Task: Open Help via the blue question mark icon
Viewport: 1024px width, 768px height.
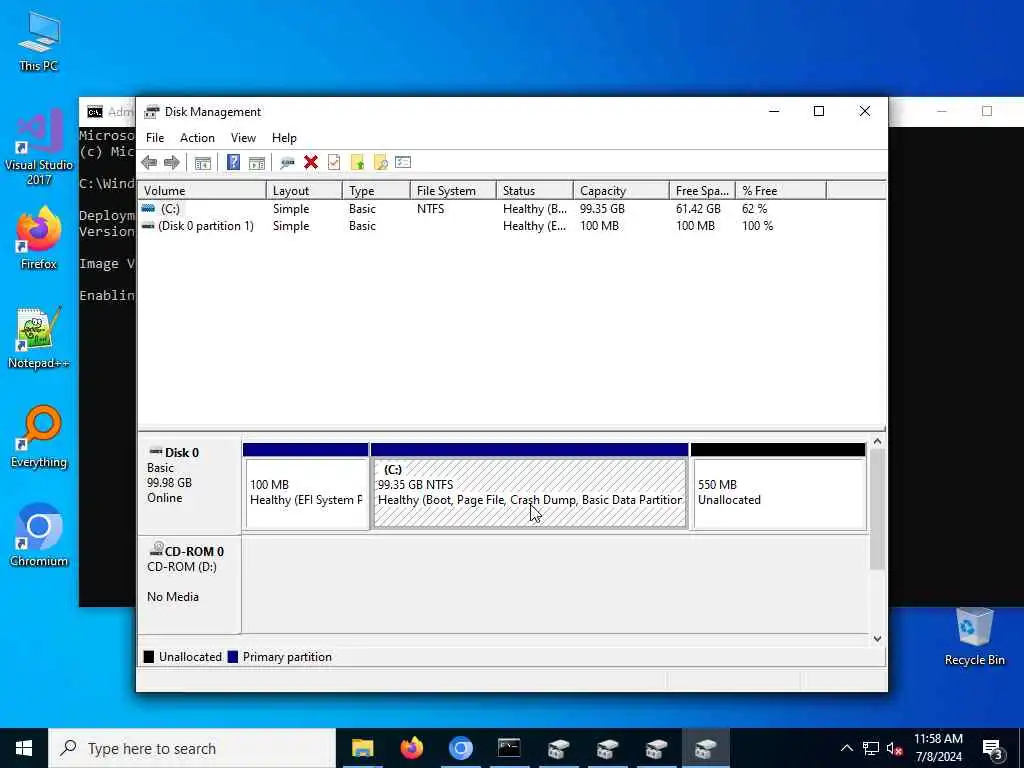Action: (233, 163)
